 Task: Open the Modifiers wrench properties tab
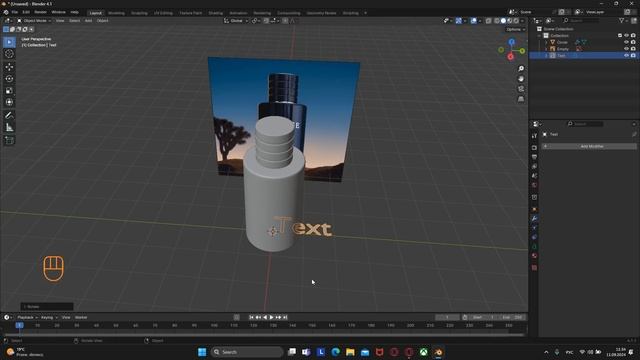534,218
